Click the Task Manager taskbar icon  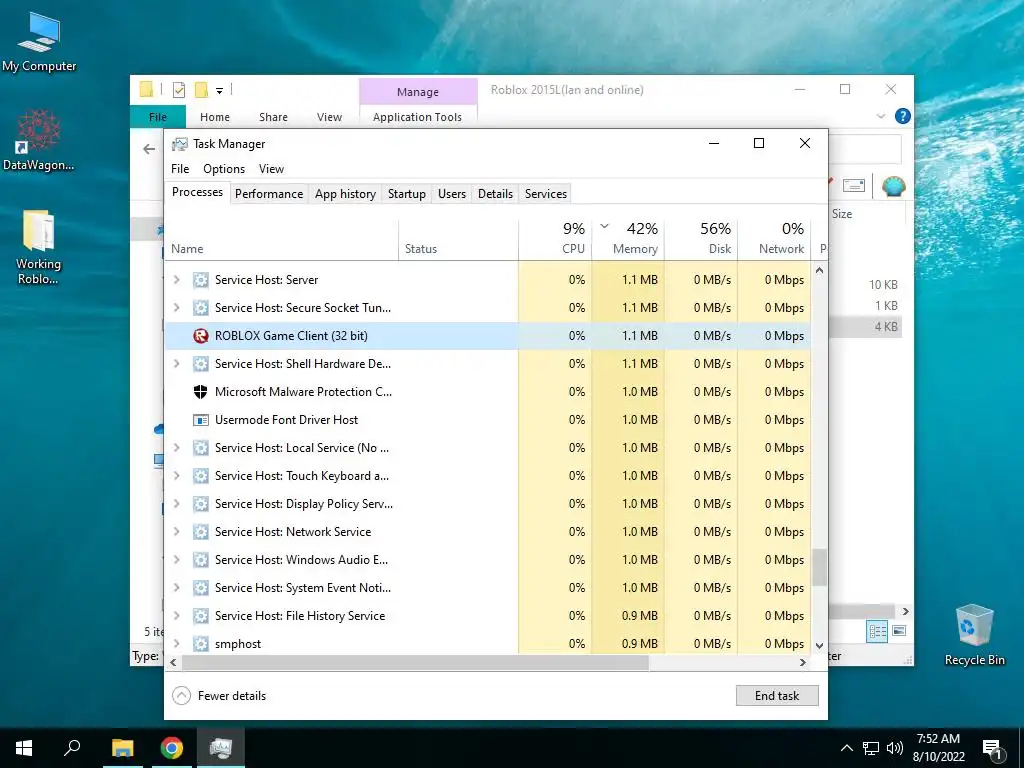click(x=221, y=748)
